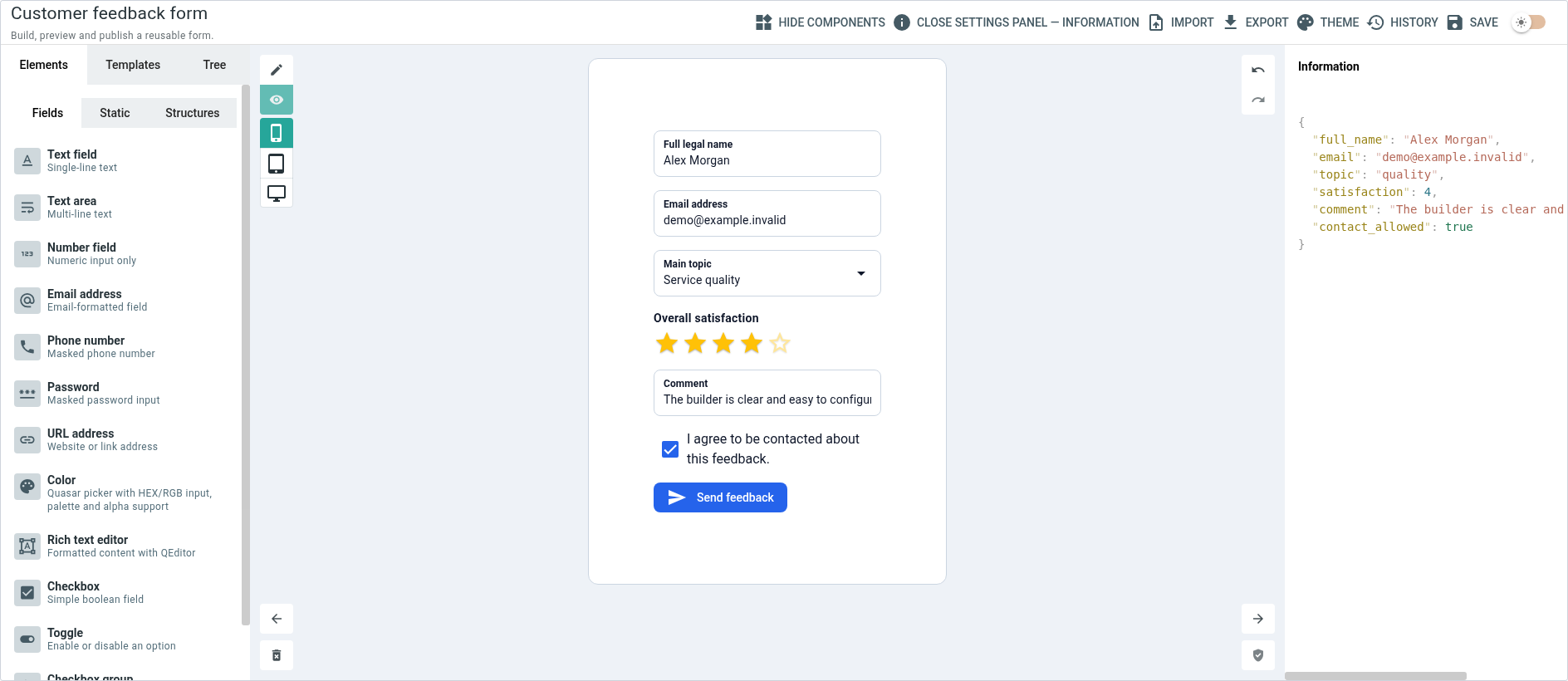
Task: Open the Main topic dropdown
Action: pyautogui.click(x=767, y=273)
